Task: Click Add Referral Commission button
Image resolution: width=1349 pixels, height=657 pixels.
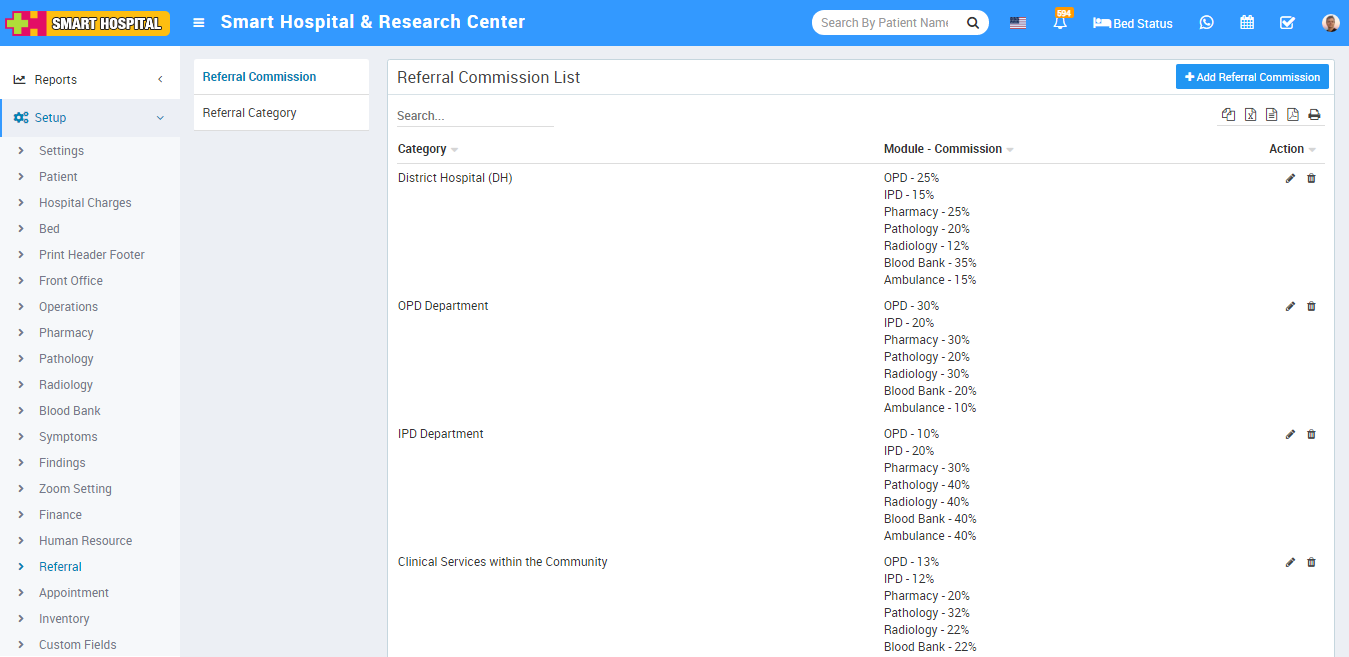Action: pos(1252,77)
